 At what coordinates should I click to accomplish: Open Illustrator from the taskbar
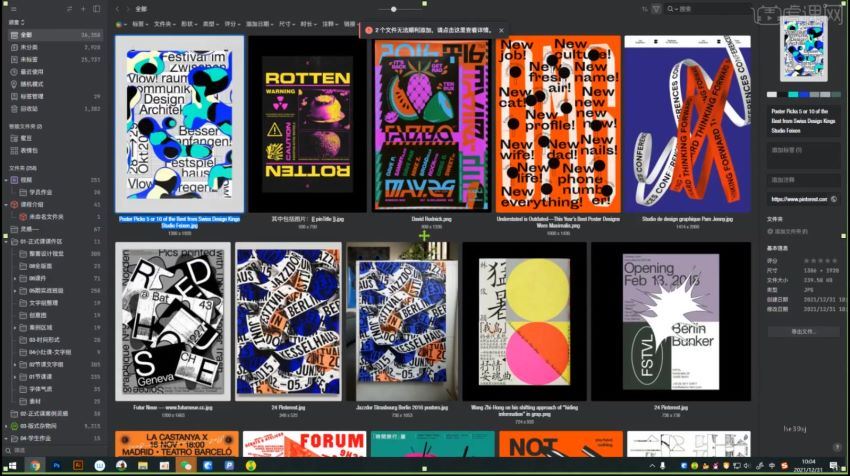coord(78,466)
